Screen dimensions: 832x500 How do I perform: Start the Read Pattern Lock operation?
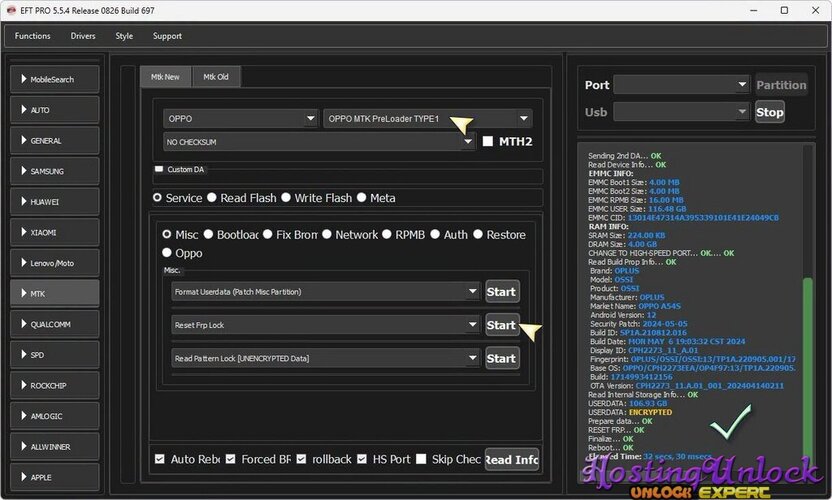point(501,358)
